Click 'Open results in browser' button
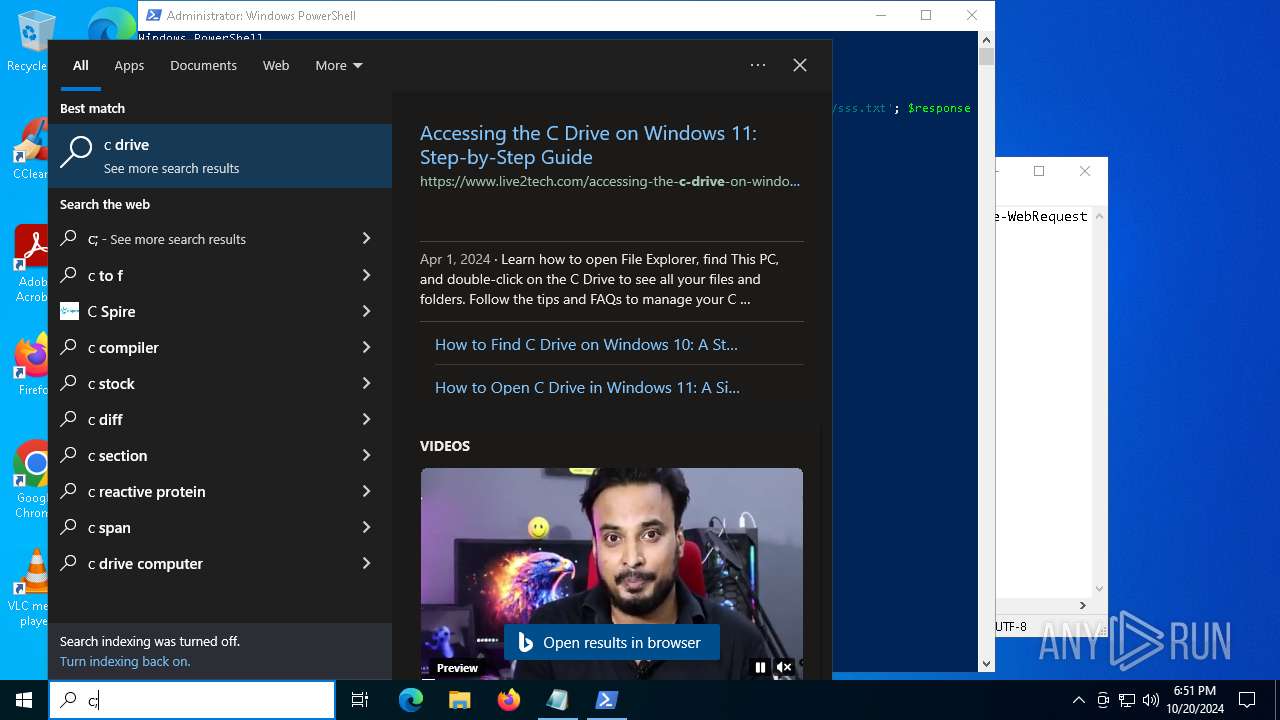Image resolution: width=1280 pixels, height=720 pixels. coord(611,643)
